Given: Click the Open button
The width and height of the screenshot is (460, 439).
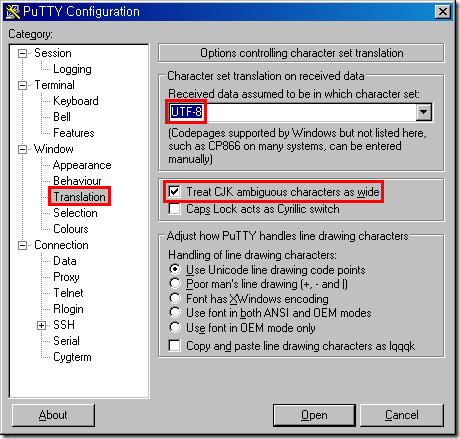Looking at the screenshot, I should pyautogui.click(x=314, y=415).
